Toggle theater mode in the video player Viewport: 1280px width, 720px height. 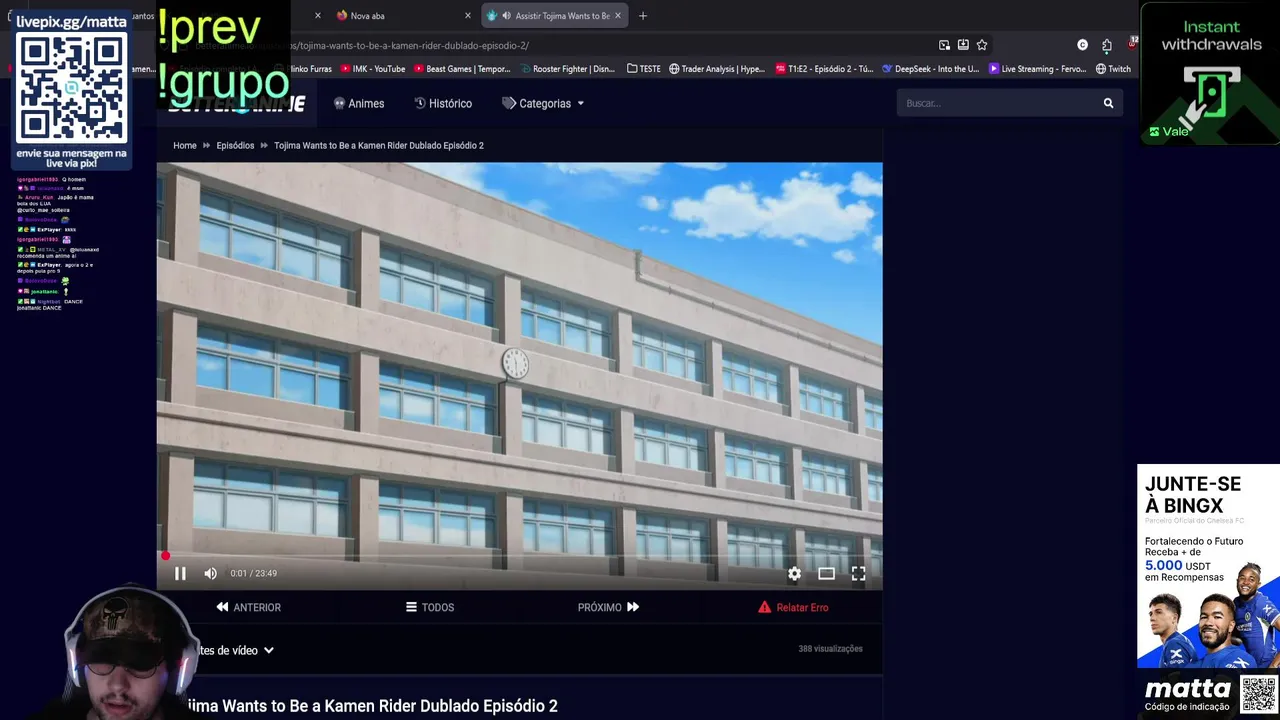click(x=826, y=573)
